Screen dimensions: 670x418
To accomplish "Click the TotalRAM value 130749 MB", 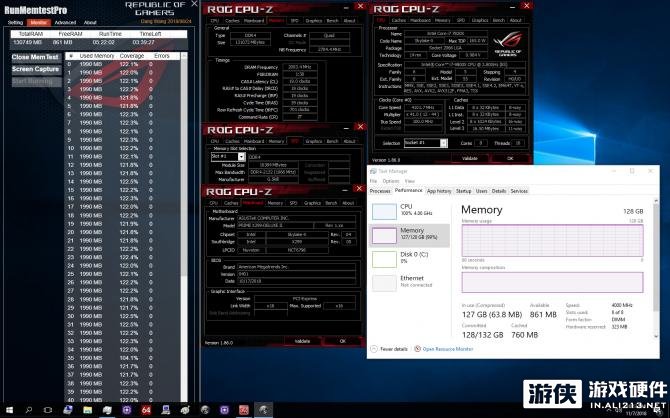I will (x=28, y=42).
